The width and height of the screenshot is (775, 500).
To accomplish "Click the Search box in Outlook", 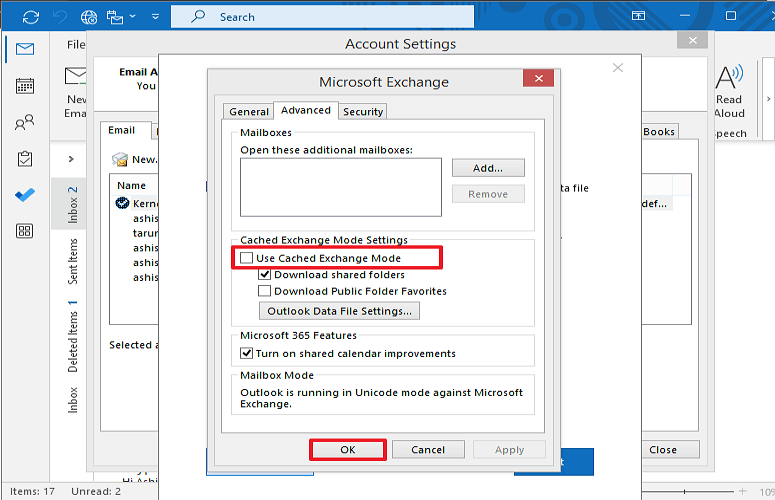I will click(x=322, y=17).
